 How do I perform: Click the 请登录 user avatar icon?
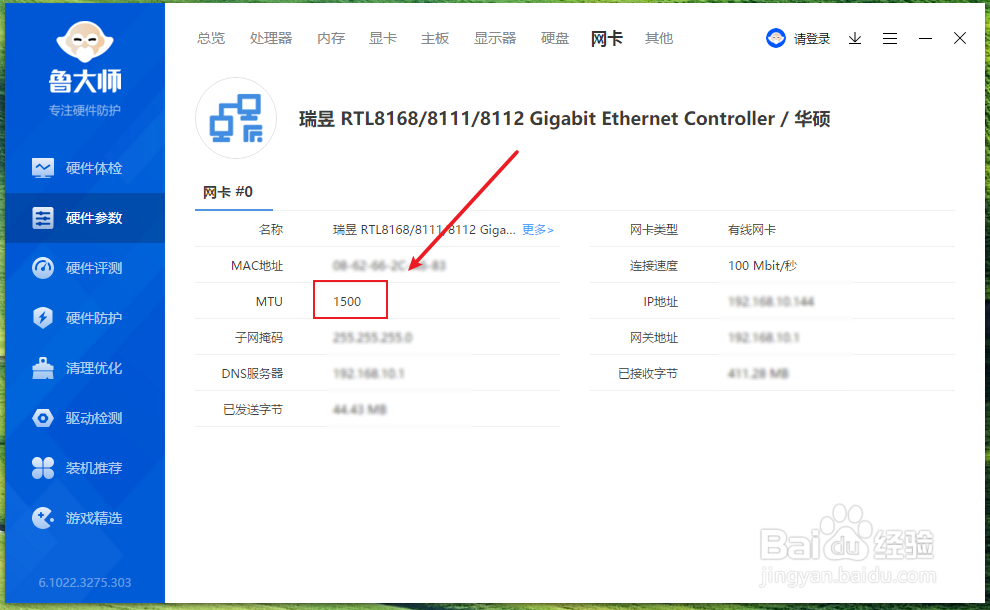(x=776, y=39)
